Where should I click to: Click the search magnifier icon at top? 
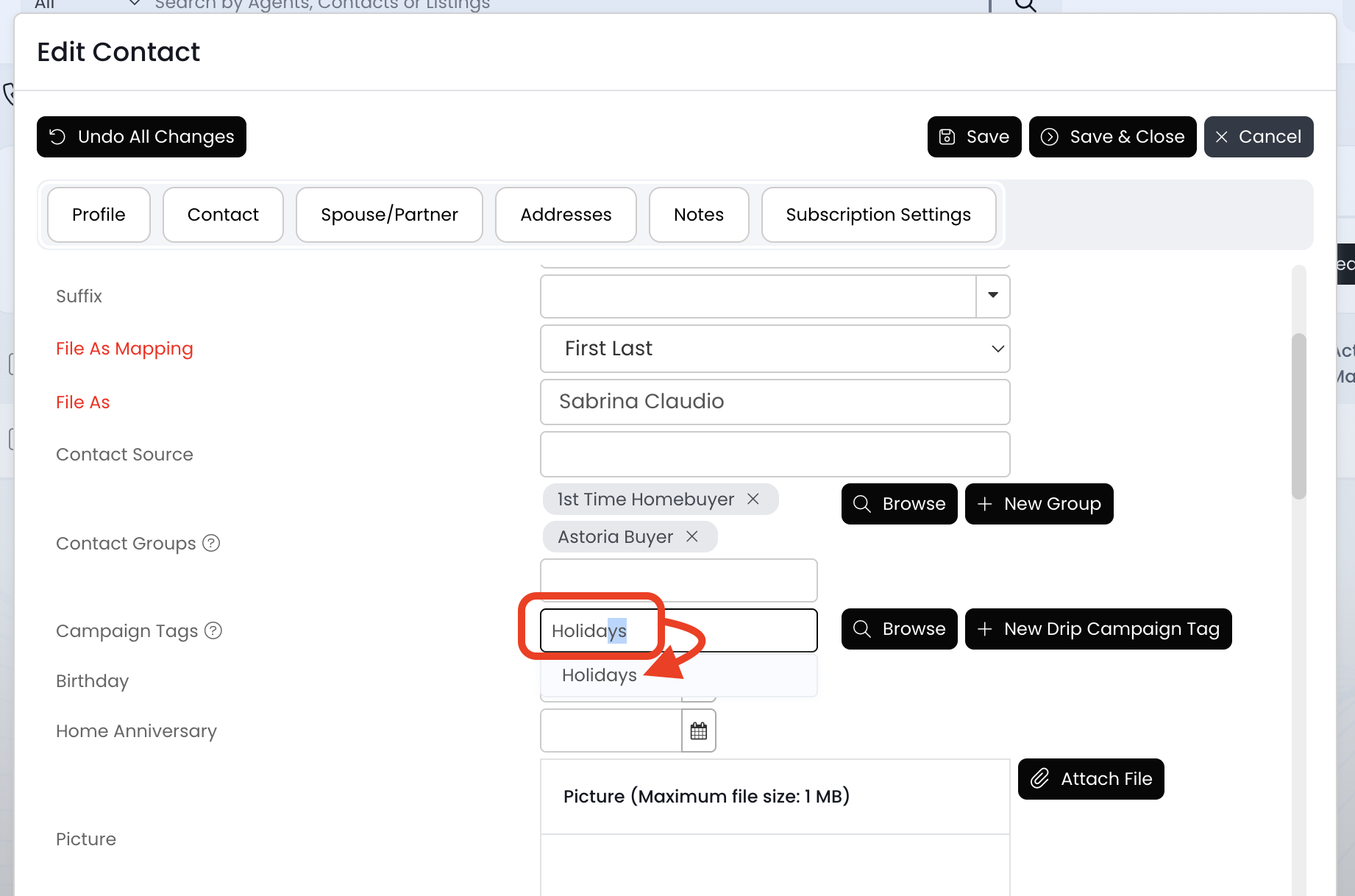pyautogui.click(x=1025, y=6)
